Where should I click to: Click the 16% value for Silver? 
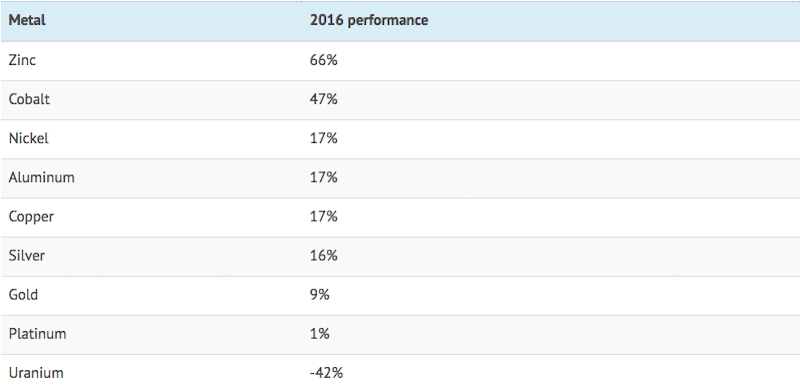323,256
